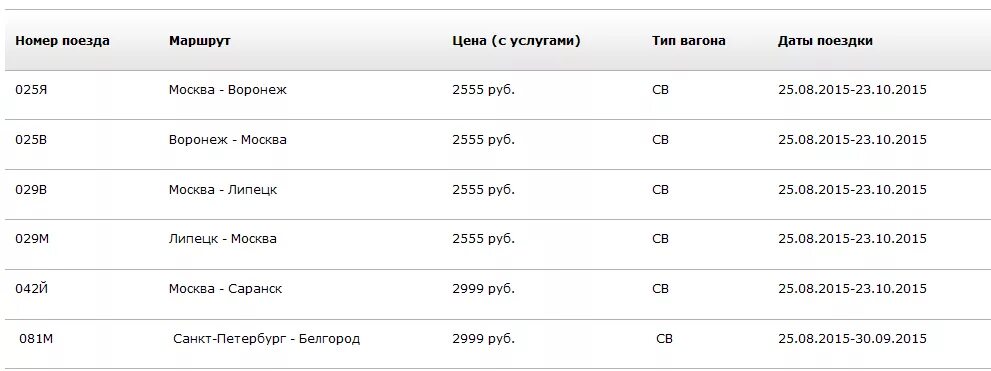This screenshot has height=371, width=991.
Task: Click the date range 25.08.2015-30.09.2015
Action: (853, 339)
